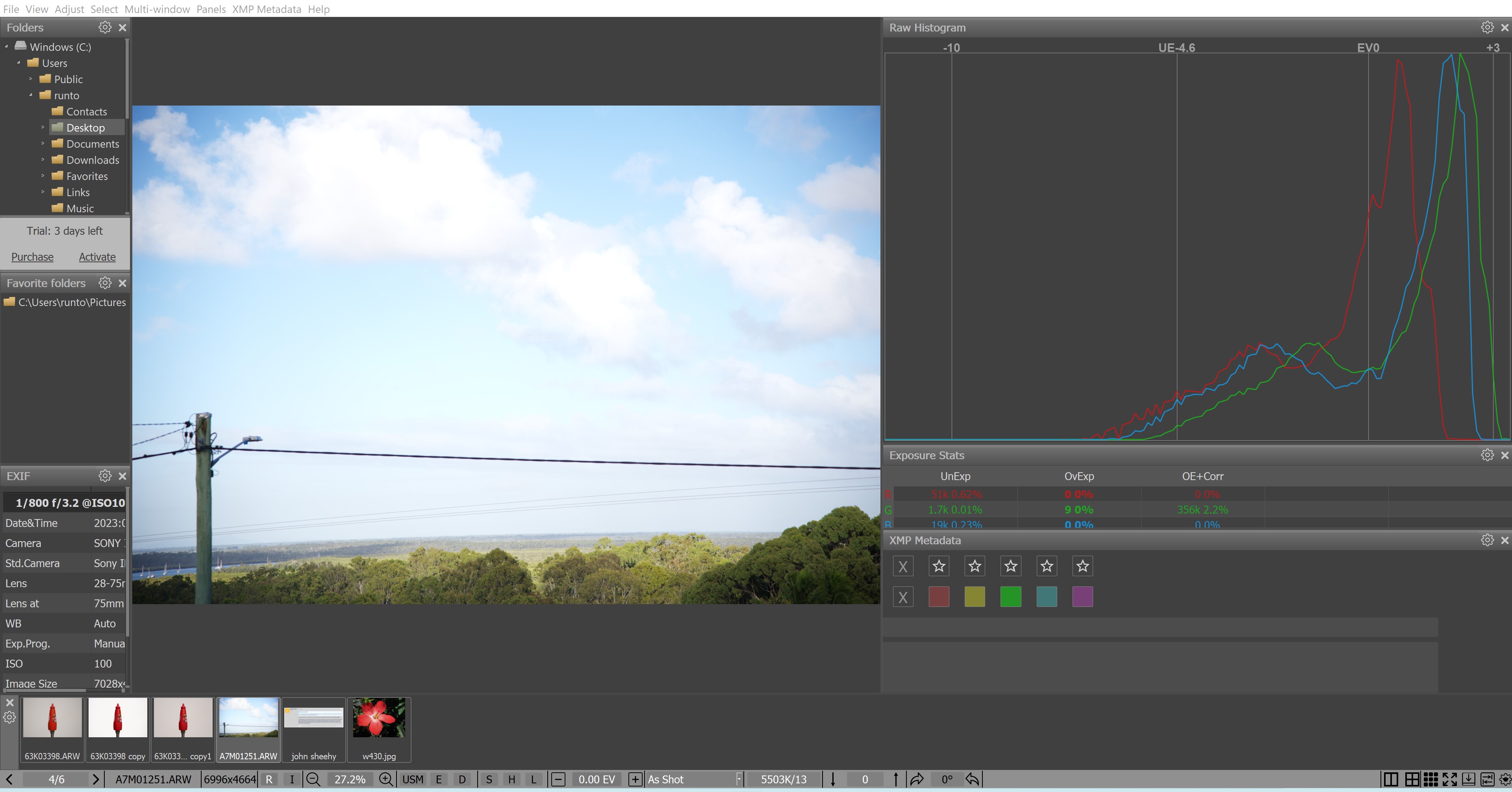Screen dimensions: 1512x792
Task: Open the XMP Metadata menu
Action: (267, 9)
